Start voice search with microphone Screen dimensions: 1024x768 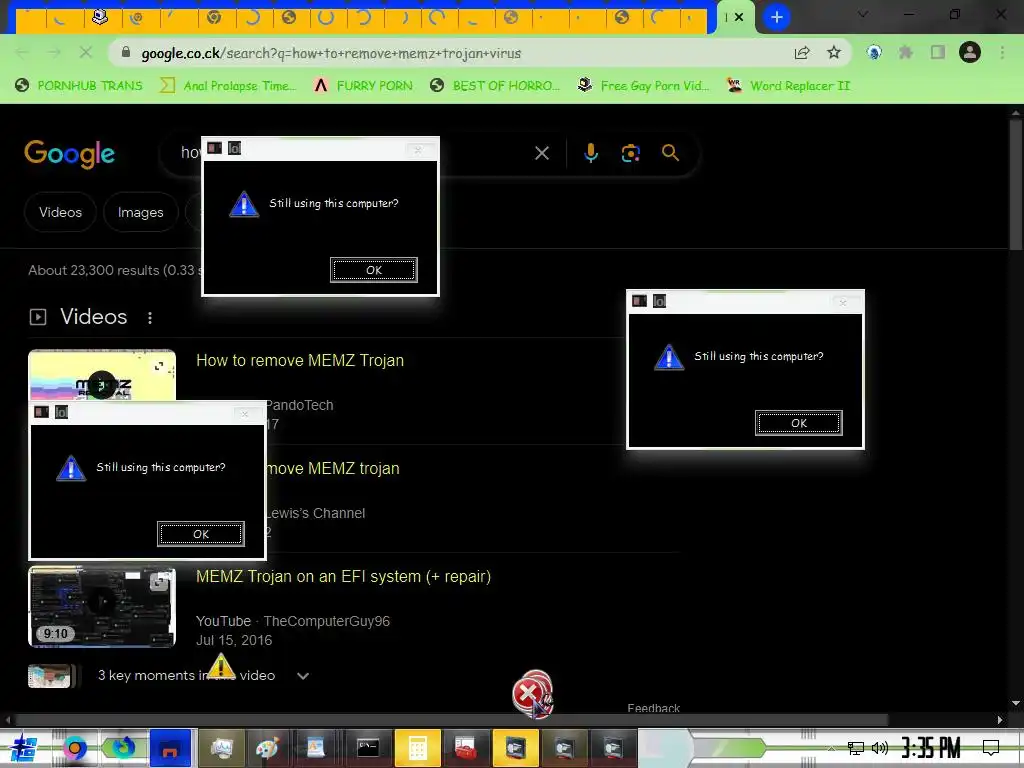click(590, 153)
